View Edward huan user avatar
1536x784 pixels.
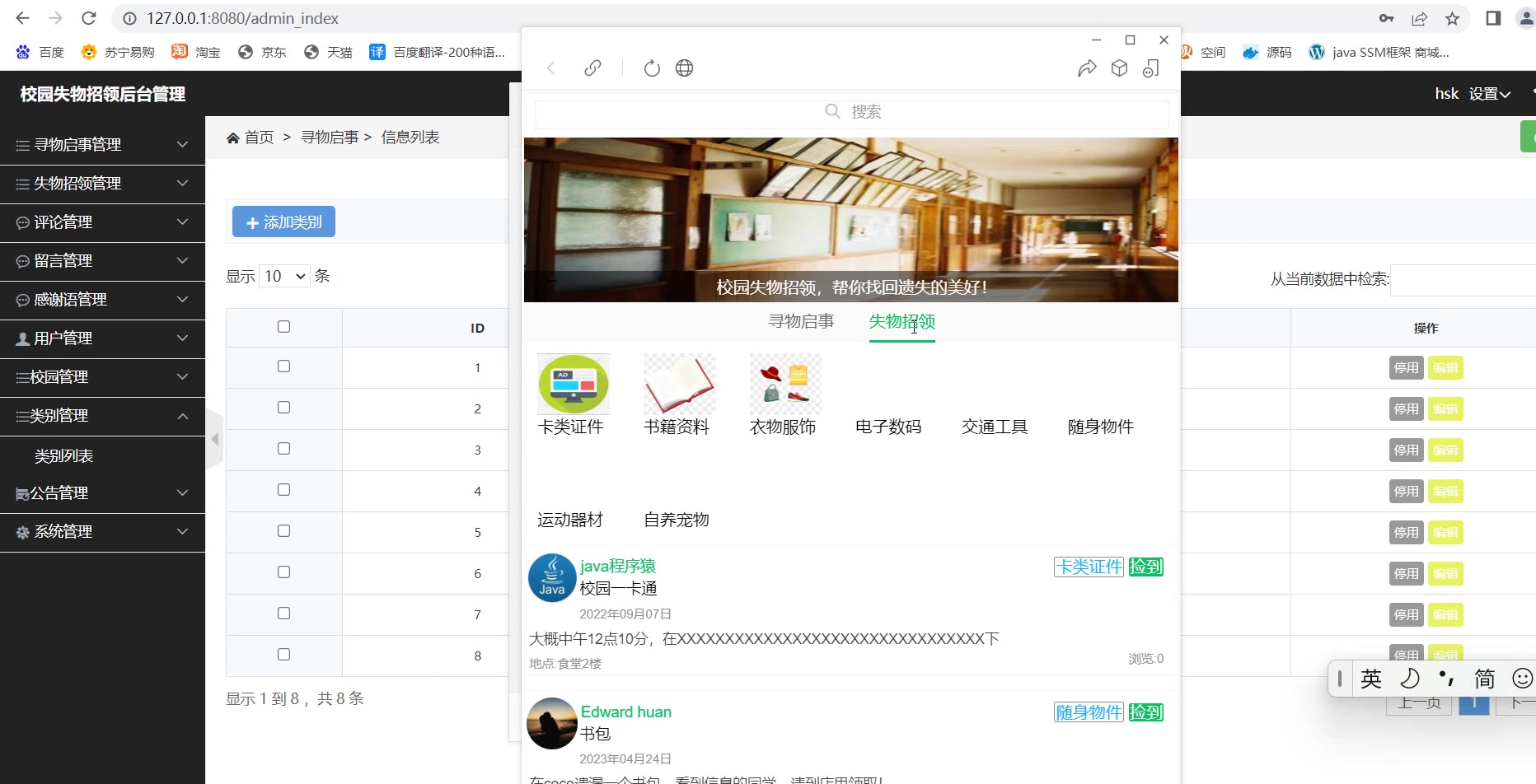tap(552, 723)
